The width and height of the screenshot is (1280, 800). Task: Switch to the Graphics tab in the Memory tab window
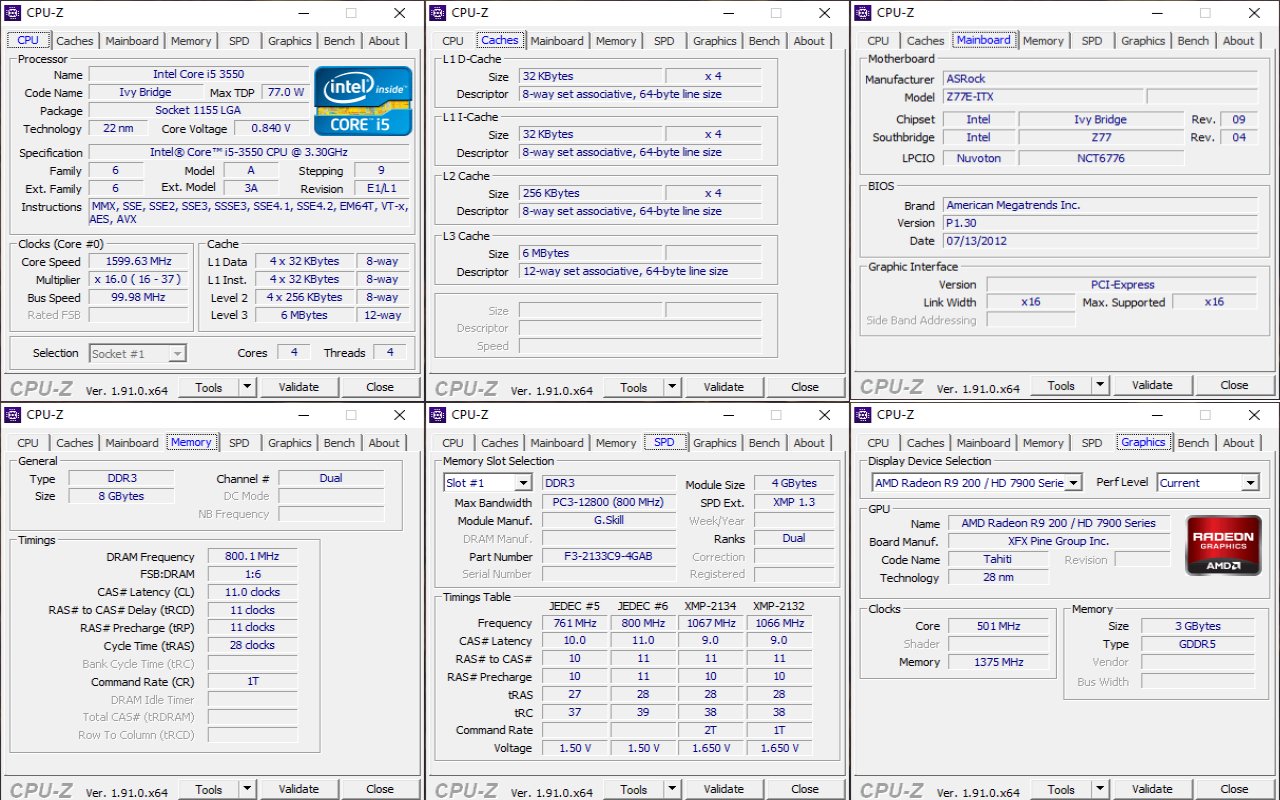(x=290, y=443)
